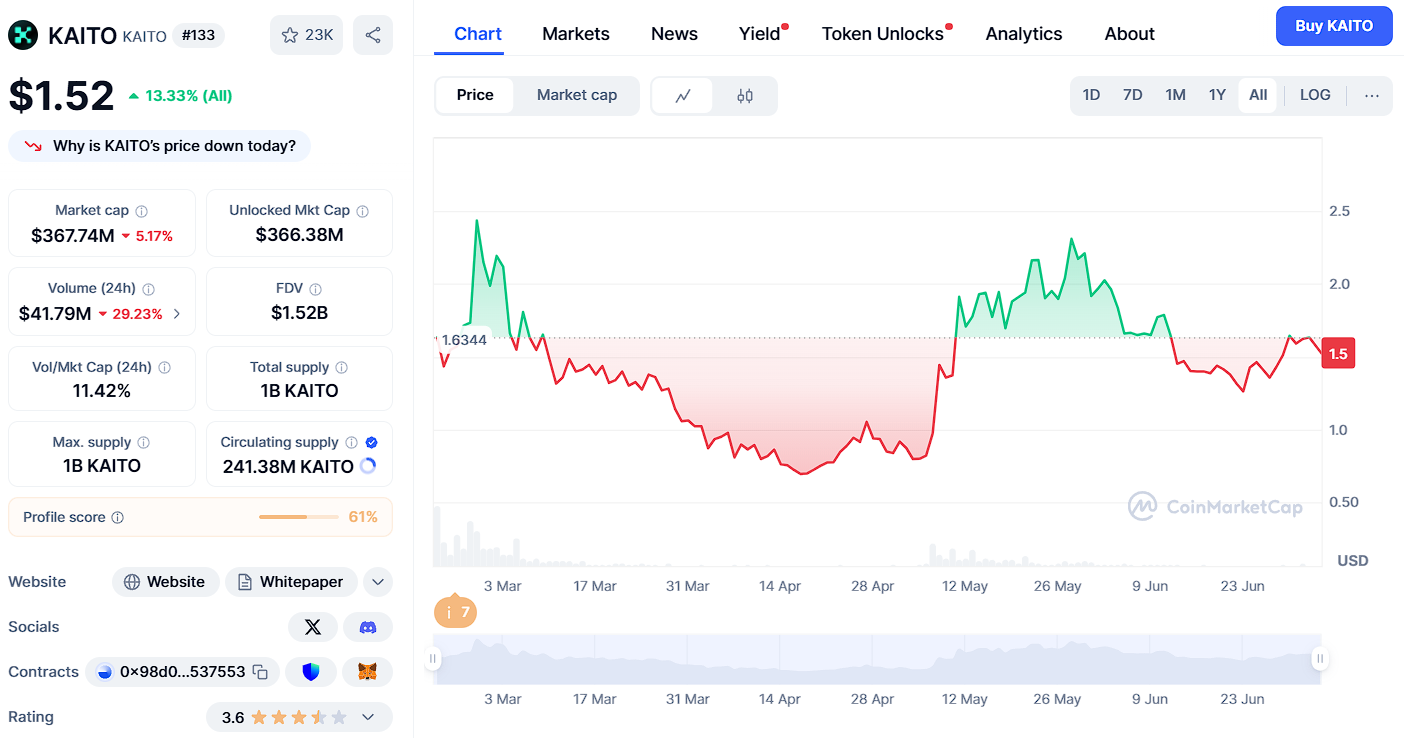The width and height of the screenshot is (1404, 738).
Task: Click the Buy KAITO button
Action: (x=1334, y=26)
